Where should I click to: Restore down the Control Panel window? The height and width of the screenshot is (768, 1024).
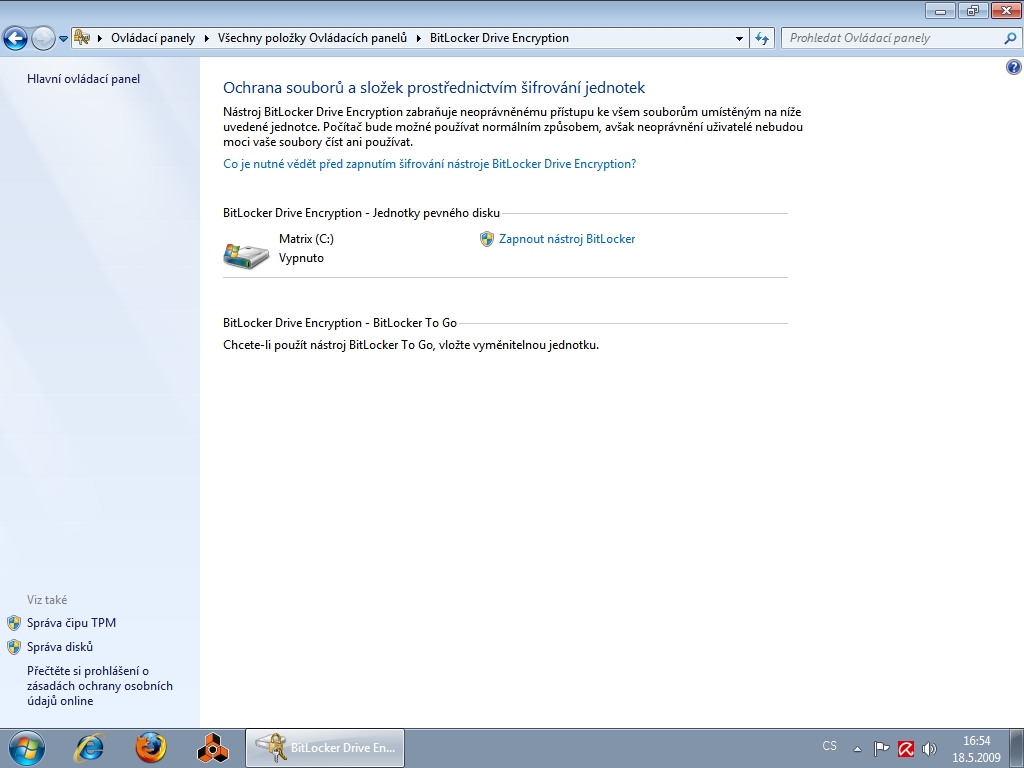(974, 10)
